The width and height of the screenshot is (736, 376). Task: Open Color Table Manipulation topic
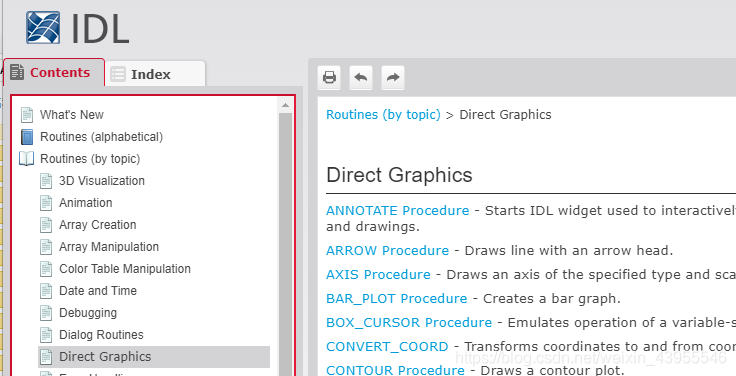click(x=125, y=269)
